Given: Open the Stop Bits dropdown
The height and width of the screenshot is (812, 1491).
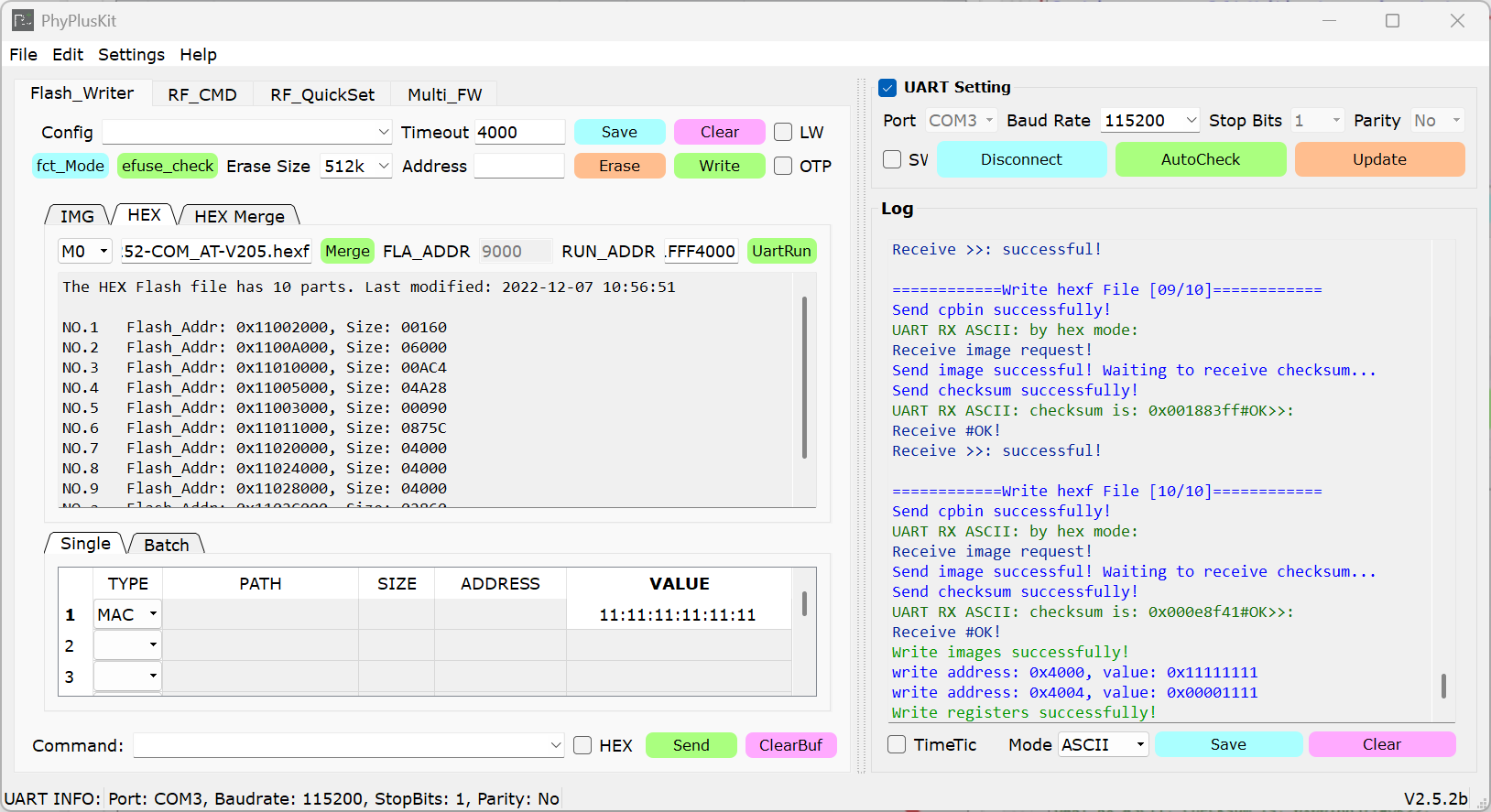Looking at the screenshot, I should tap(1317, 120).
